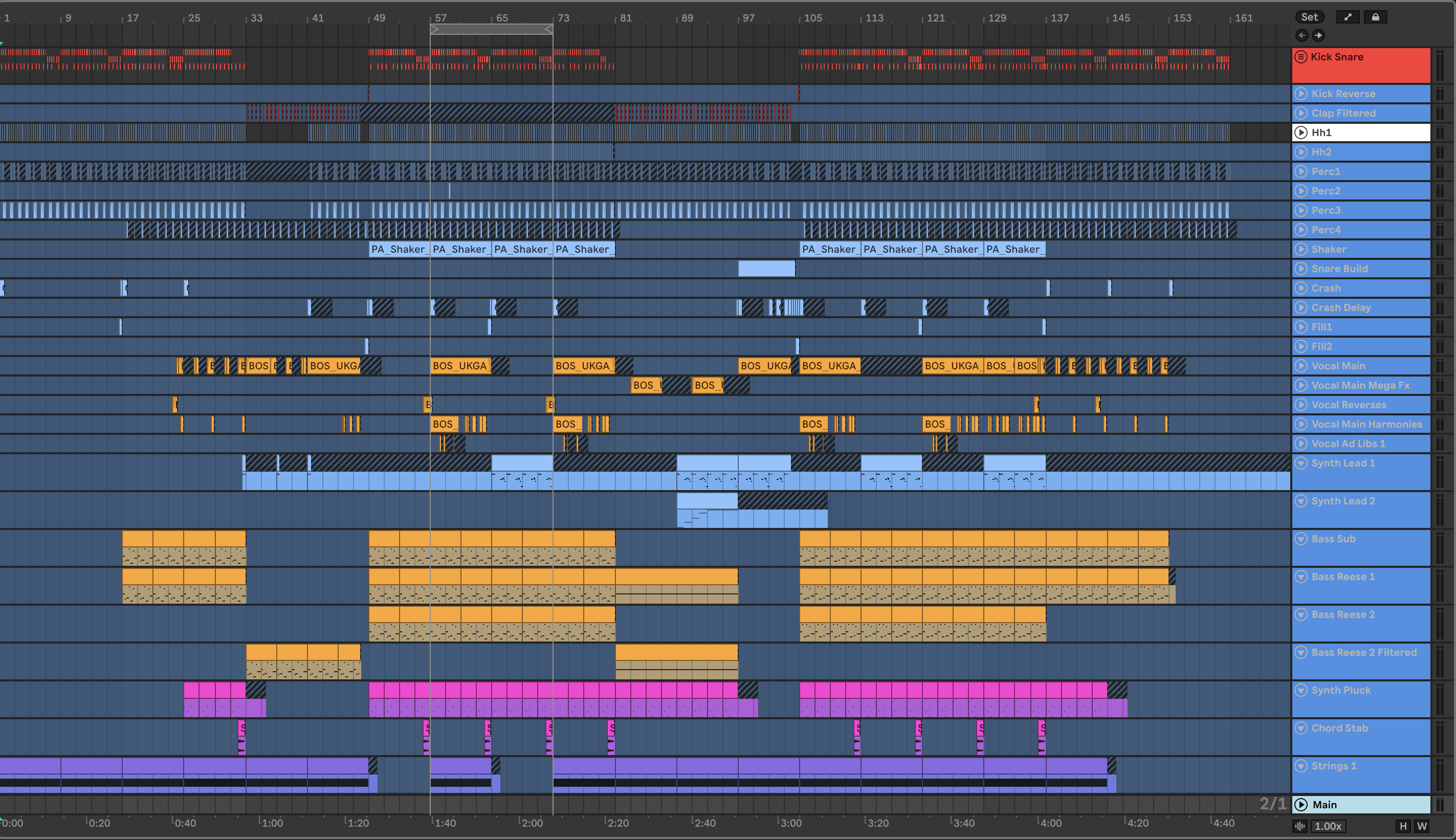Click the Kick Snare group fold icon
This screenshot has width=1456, height=840.
click(x=1301, y=57)
